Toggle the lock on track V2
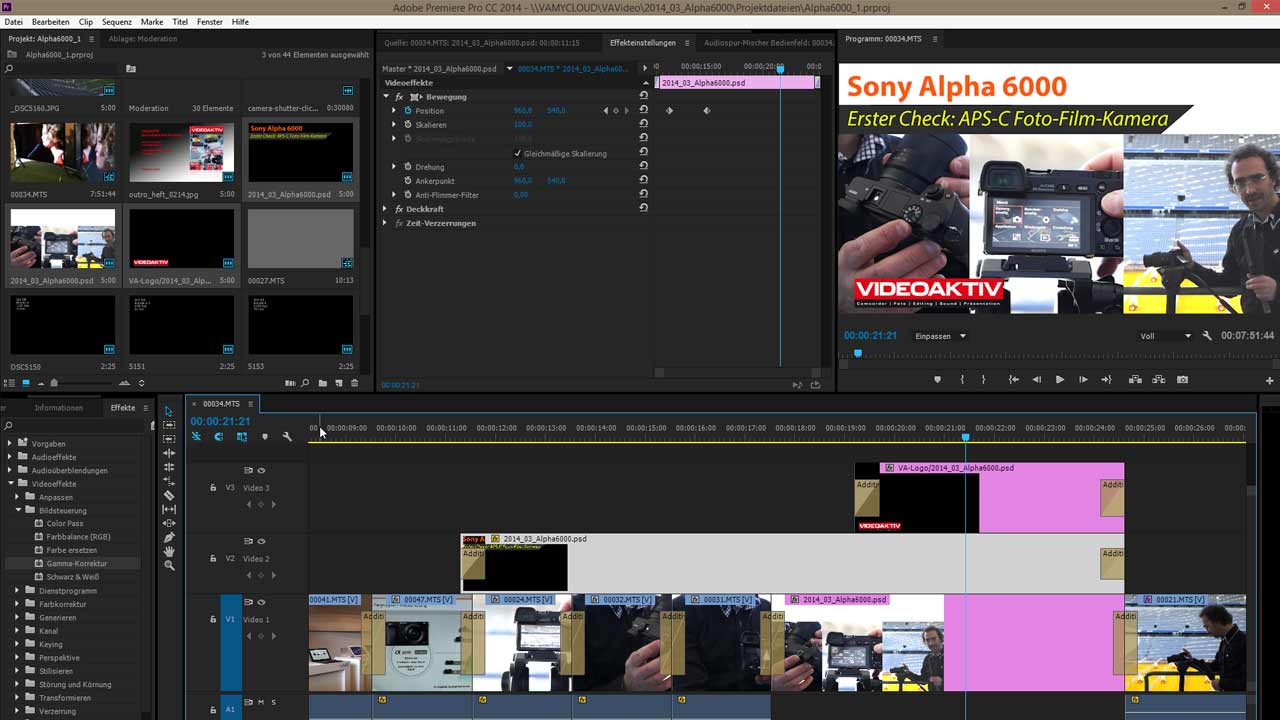This screenshot has height=720, width=1280. (213, 559)
